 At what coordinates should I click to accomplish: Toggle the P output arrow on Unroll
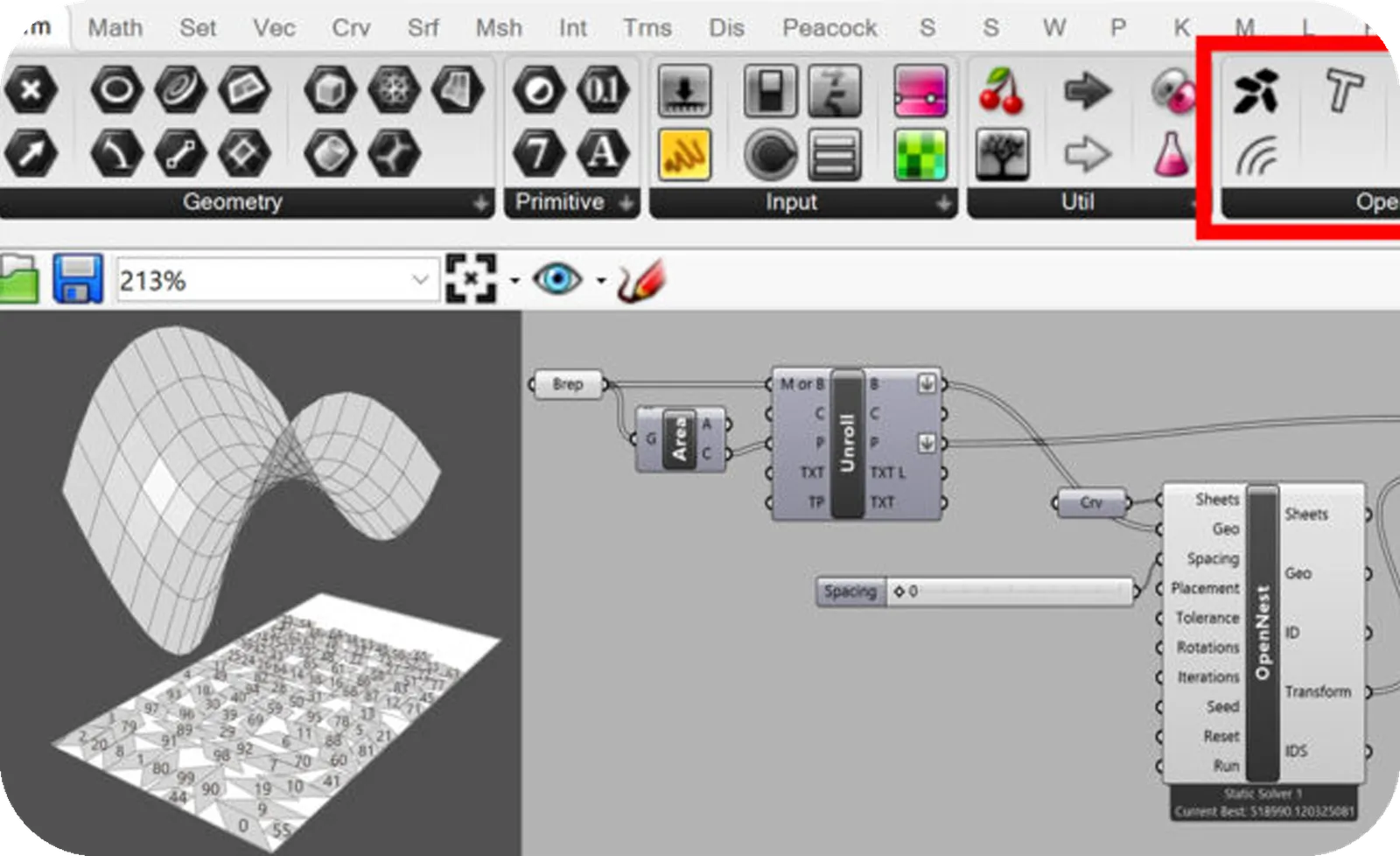tap(927, 443)
